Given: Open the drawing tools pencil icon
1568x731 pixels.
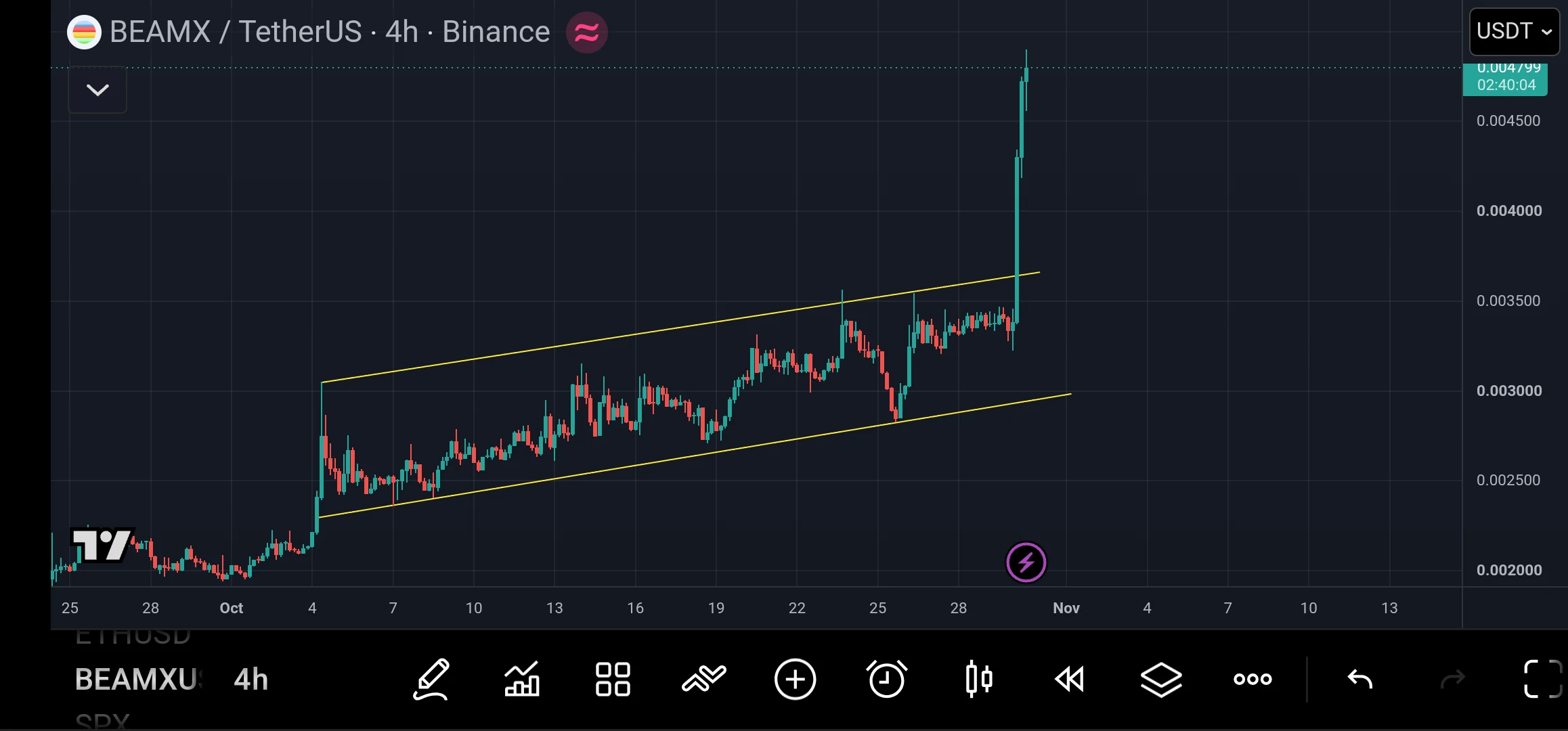Looking at the screenshot, I should click(431, 679).
